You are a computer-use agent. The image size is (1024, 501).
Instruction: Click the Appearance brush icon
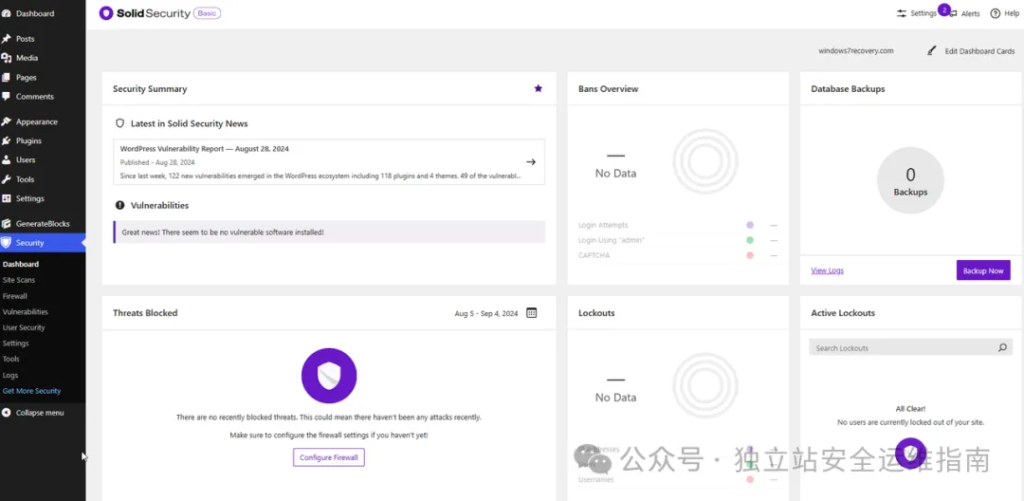click(x=7, y=121)
